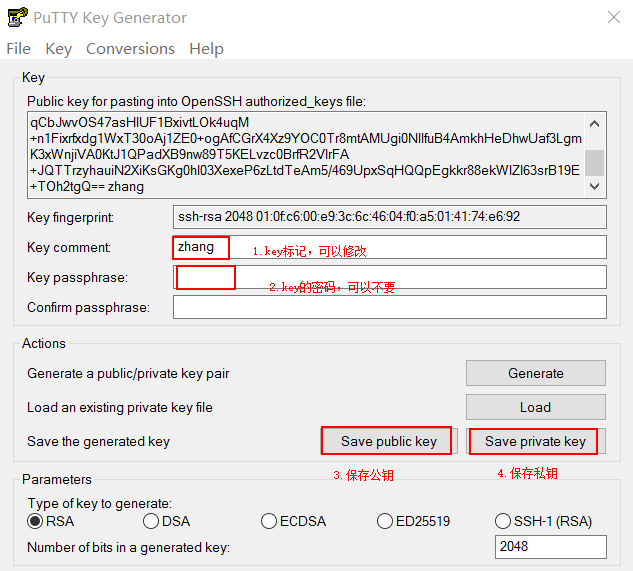The height and width of the screenshot is (571, 633).
Task: Click the number of bits field showing 2048
Action: [x=551, y=547]
